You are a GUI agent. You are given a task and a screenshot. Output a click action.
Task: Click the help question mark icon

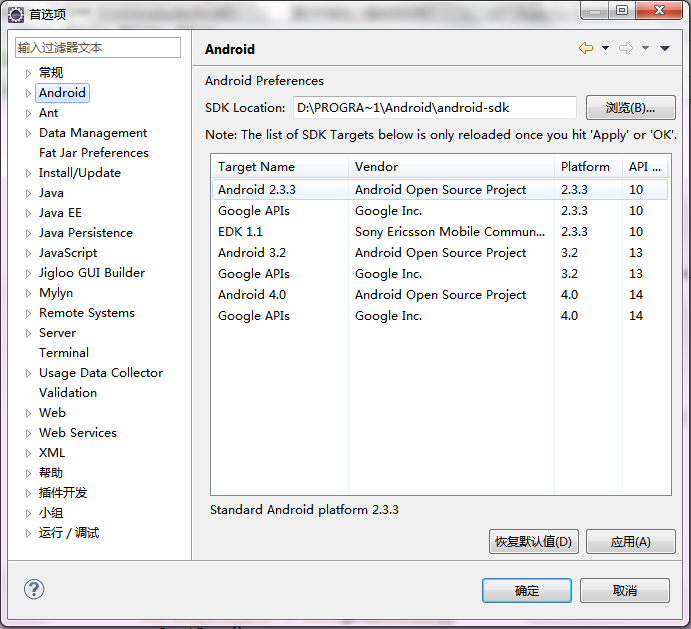[34, 589]
